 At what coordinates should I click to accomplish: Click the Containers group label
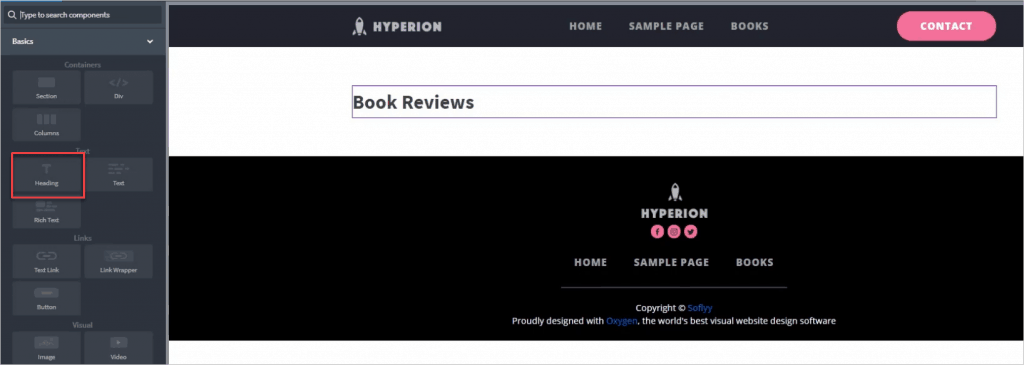(82, 65)
